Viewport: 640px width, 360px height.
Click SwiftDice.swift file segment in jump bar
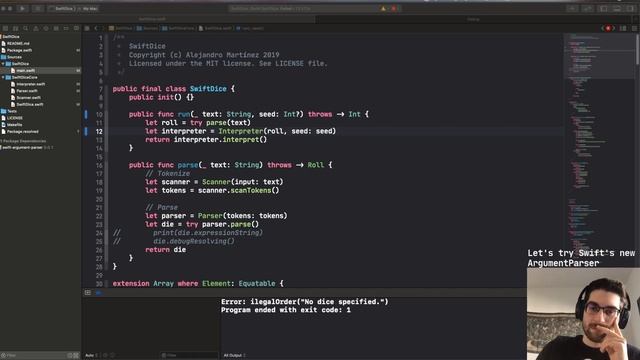[x=215, y=28]
